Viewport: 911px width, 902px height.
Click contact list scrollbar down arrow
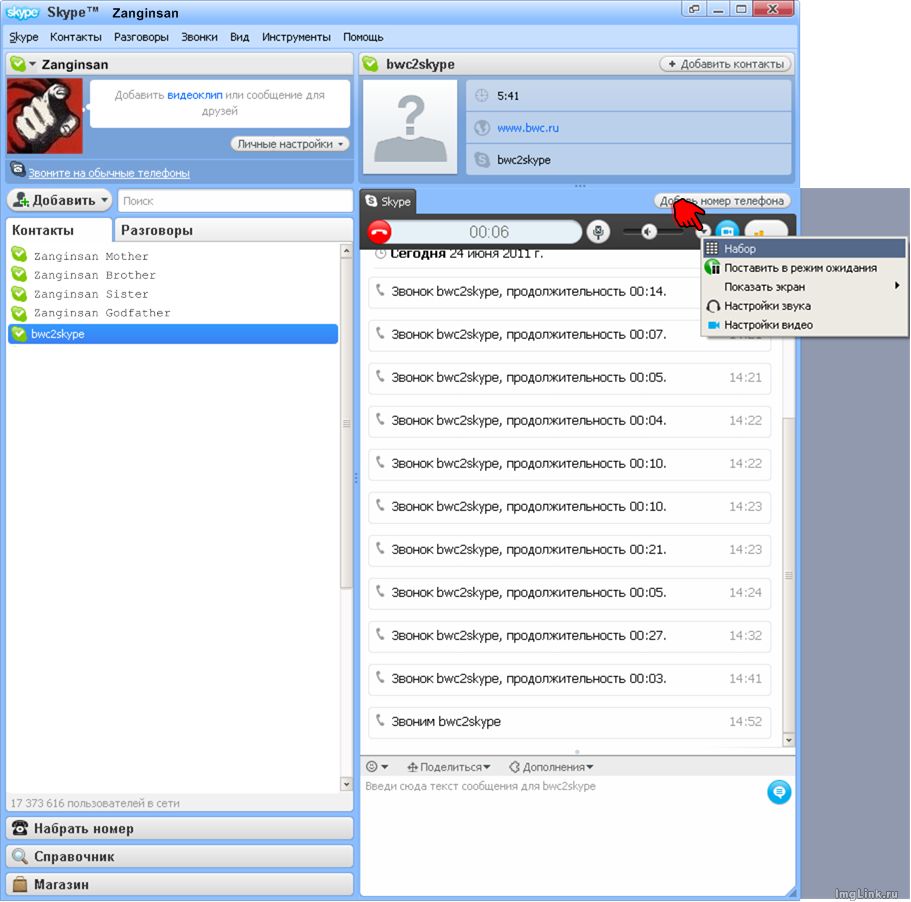(346, 784)
